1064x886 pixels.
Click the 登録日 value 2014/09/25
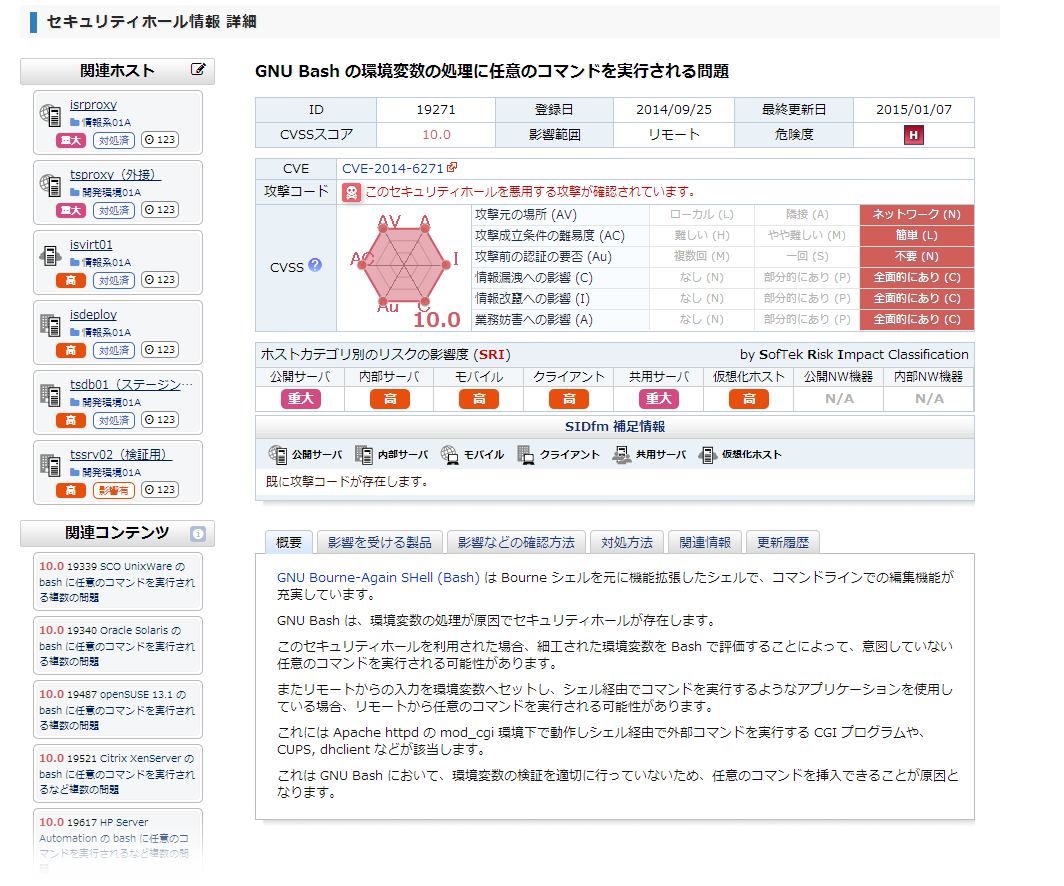click(674, 110)
